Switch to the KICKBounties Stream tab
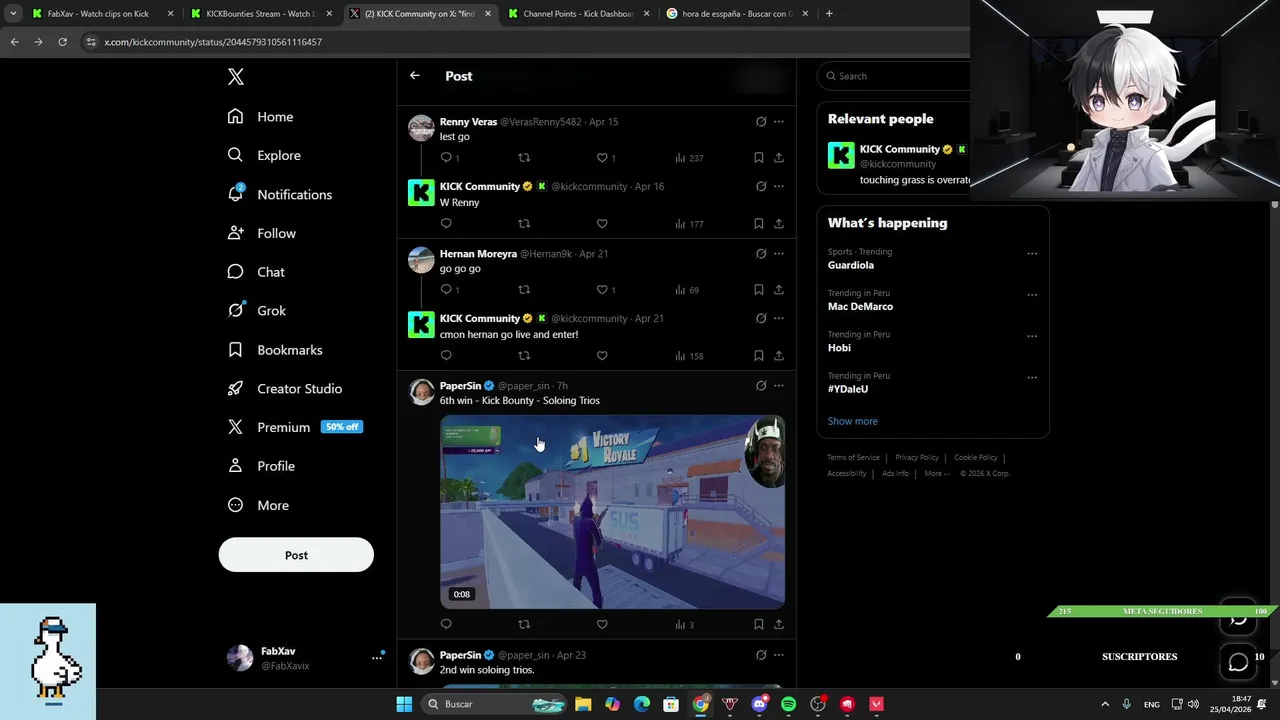Viewport: 1280px width, 720px height. tap(260, 14)
